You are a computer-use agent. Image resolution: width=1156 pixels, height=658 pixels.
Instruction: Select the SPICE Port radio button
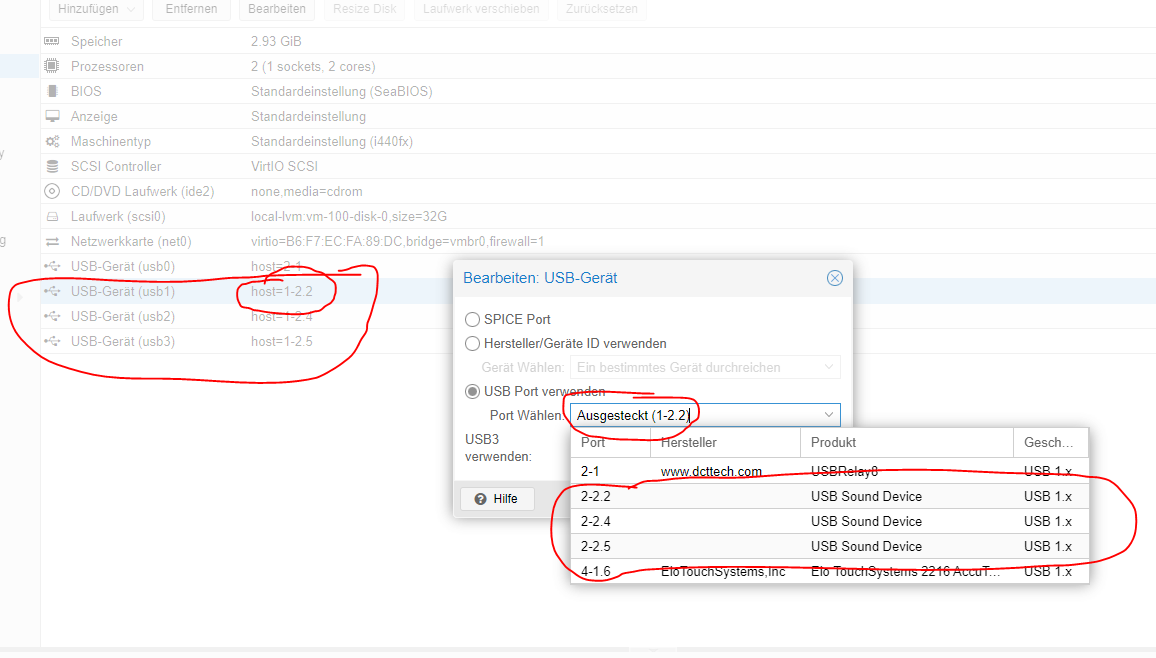tap(472, 320)
